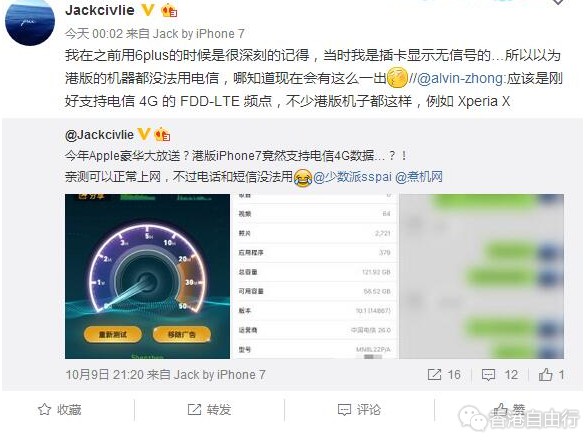Open the 10月9日 21:20 timestamp link
Image resolution: width=586 pixels, height=443 pixels.
(x=105, y=375)
